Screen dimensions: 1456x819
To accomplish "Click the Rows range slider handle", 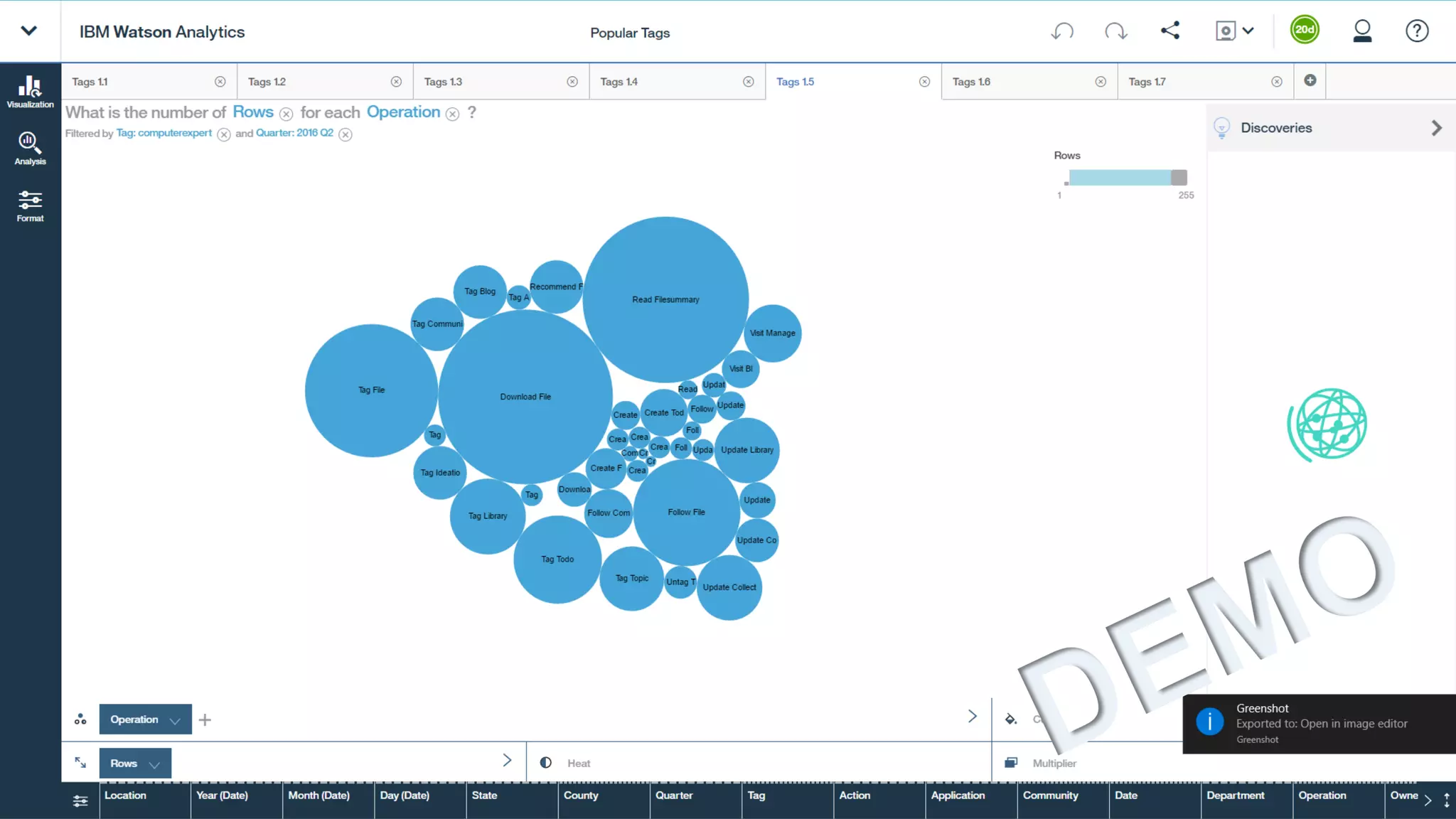I will pyautogui.click(x=1179, y=178).
